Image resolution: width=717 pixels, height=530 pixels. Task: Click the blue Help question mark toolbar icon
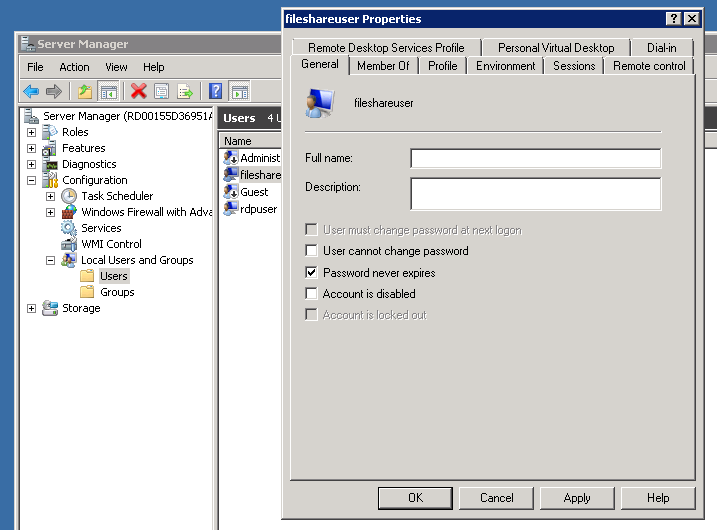(215, 91)
